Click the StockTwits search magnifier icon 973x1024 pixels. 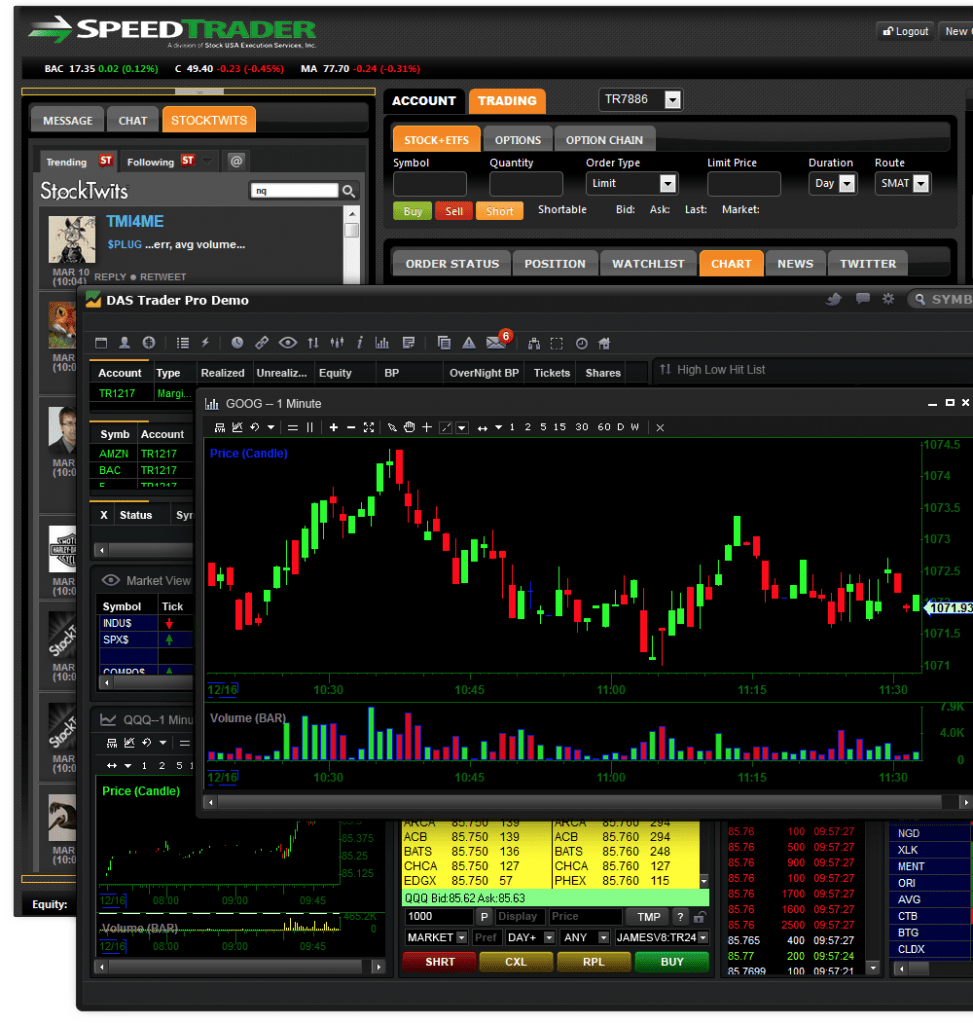[349, 191]
